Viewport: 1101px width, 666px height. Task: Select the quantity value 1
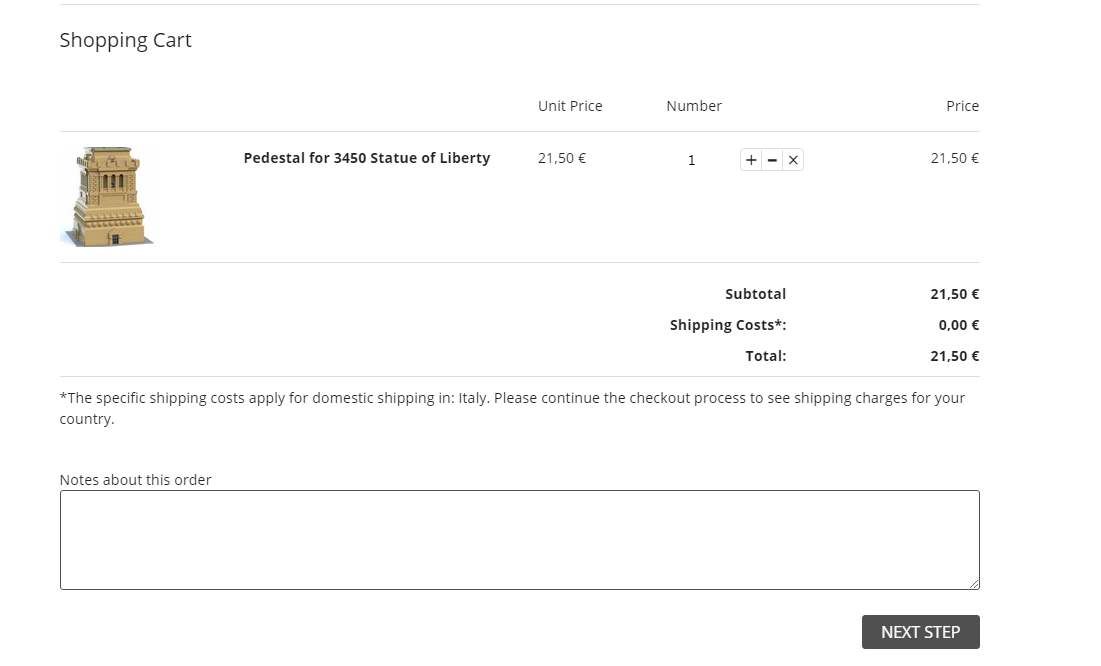click(691, 160)
